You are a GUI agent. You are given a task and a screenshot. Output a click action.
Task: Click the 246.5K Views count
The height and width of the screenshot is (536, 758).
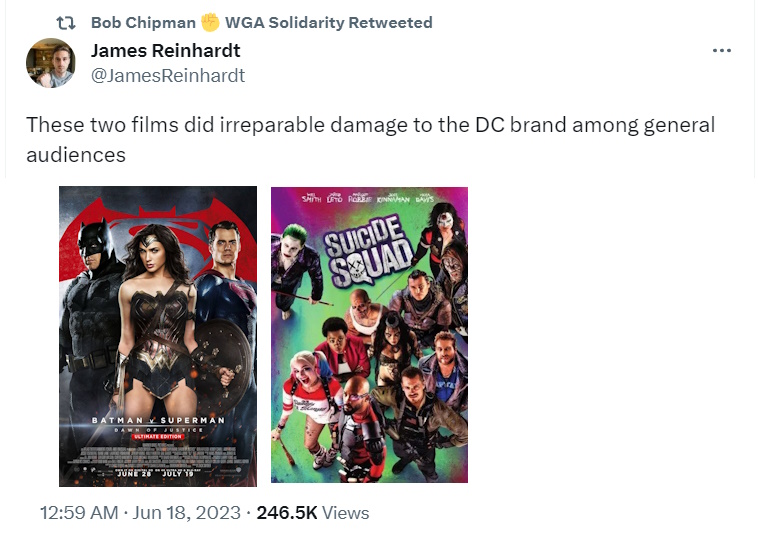click(x=313, y=513)
